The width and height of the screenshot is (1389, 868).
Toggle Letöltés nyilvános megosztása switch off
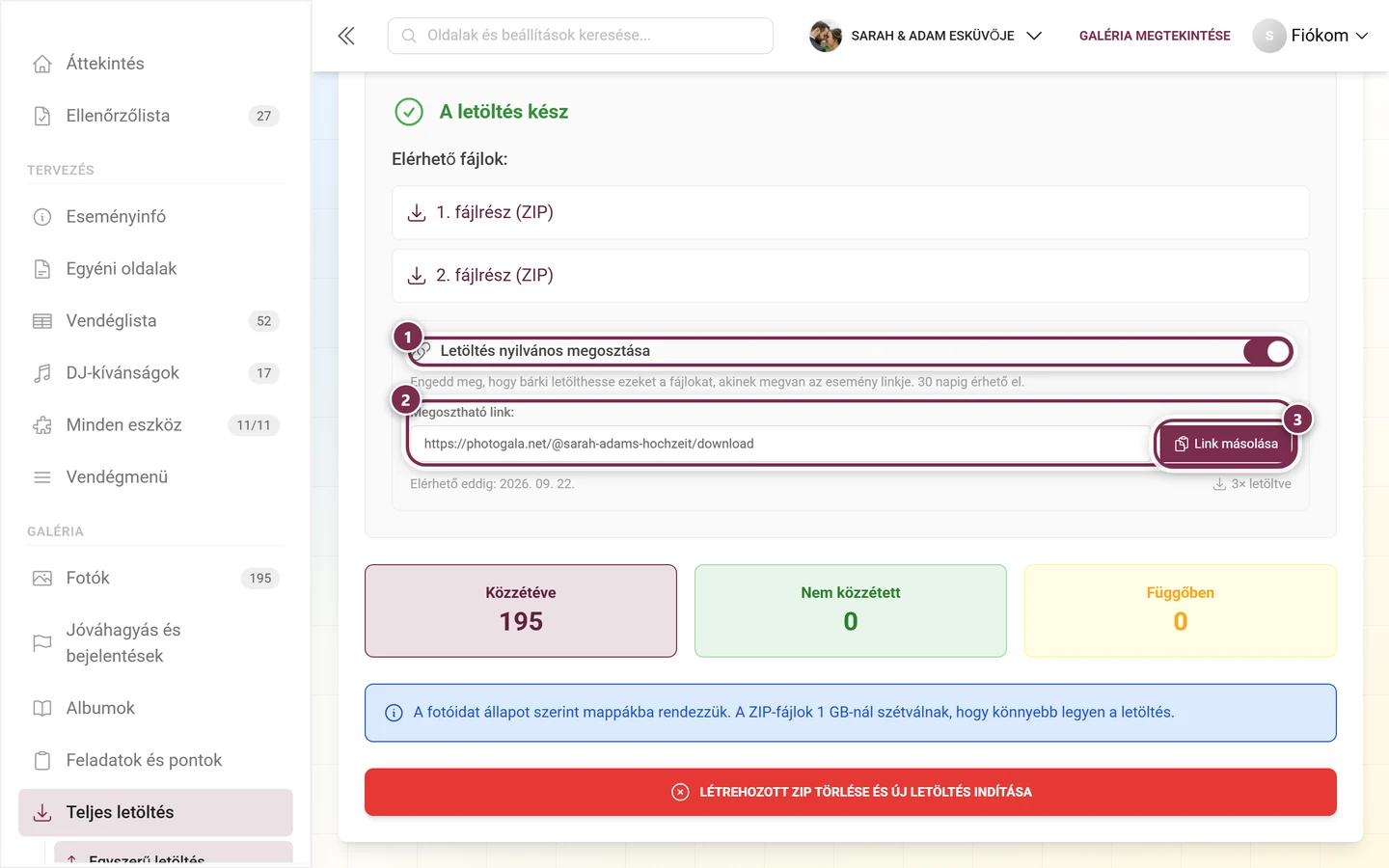[x=1267, y=352]
